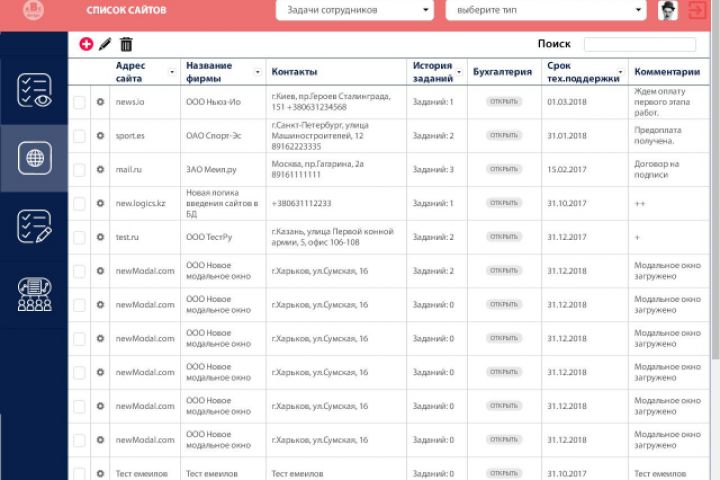Sort by Срок тех.поддержки column arrow

tap(620, 72)
